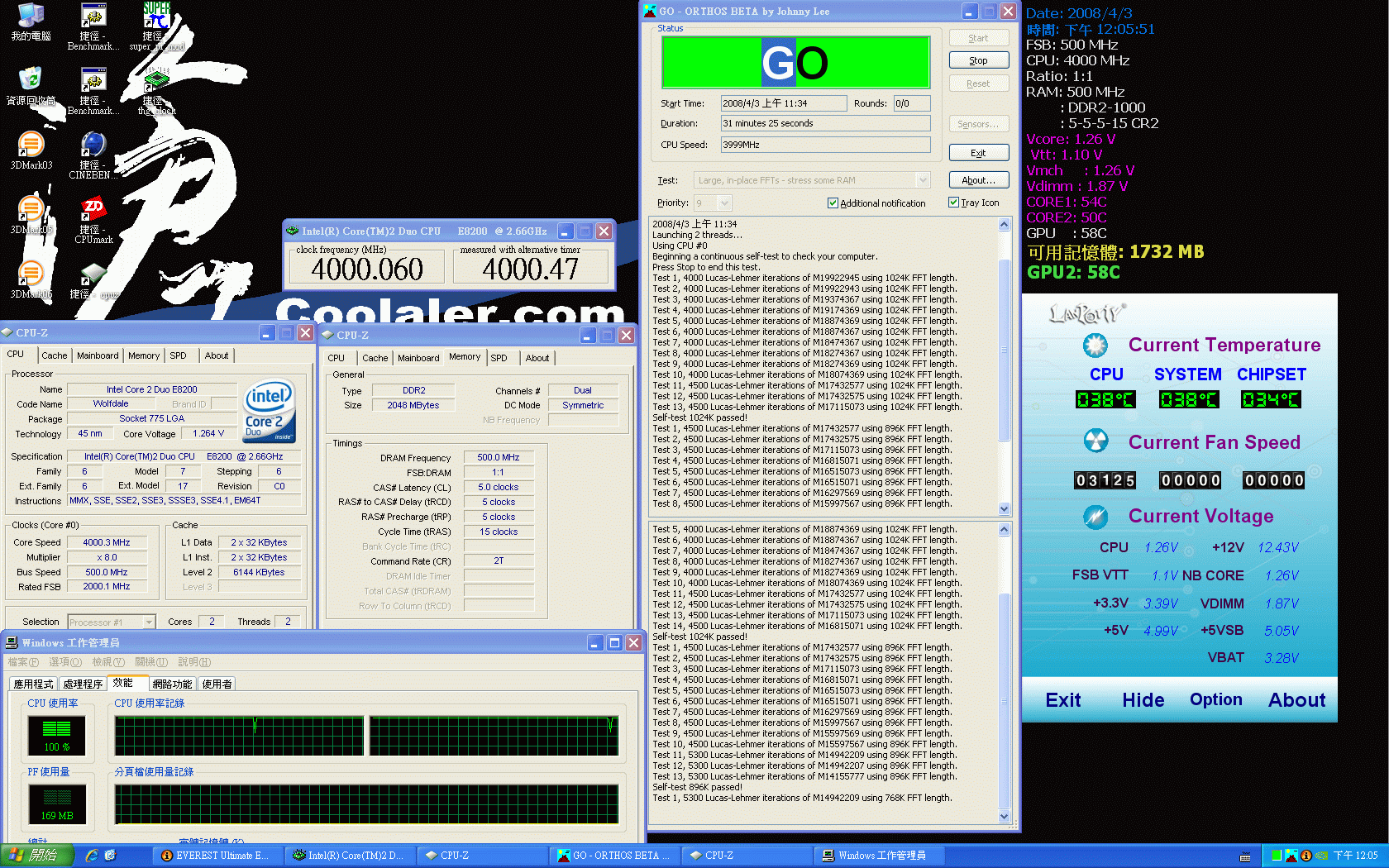Click Exit in the LANParty monitor panel

[x=1063, y=700]
